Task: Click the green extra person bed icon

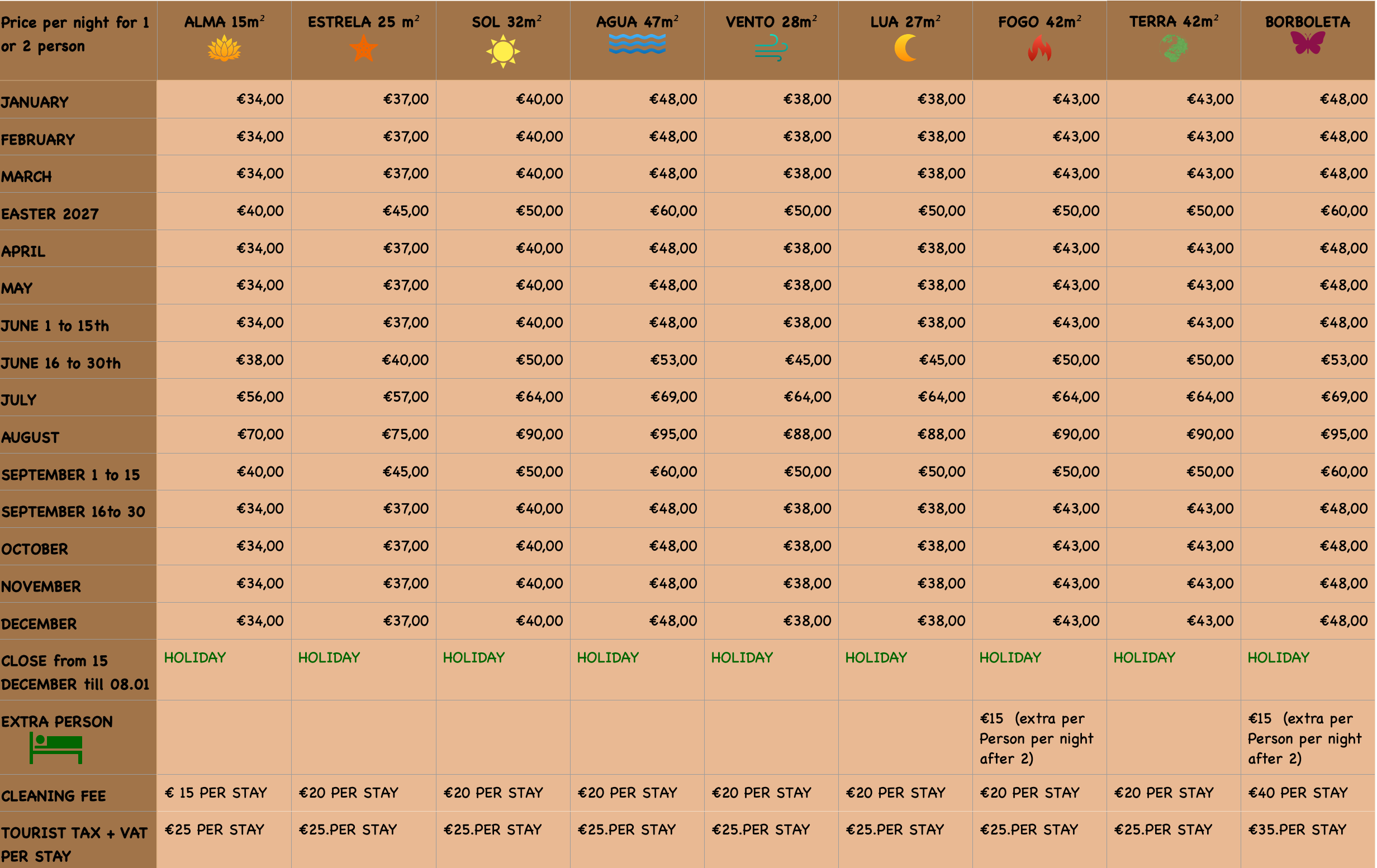Action: 56,747
